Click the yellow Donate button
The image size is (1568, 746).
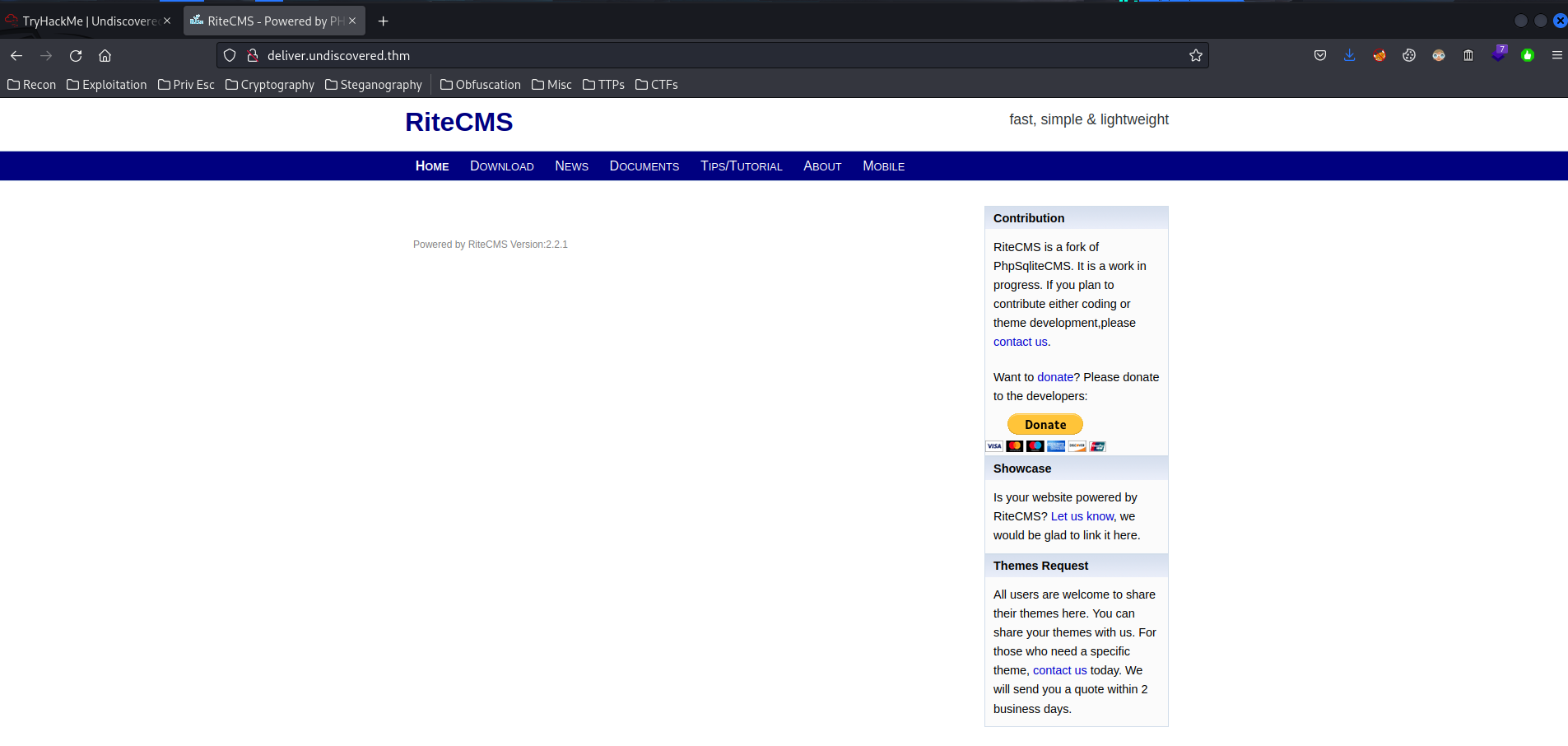tap(1045, 424)
